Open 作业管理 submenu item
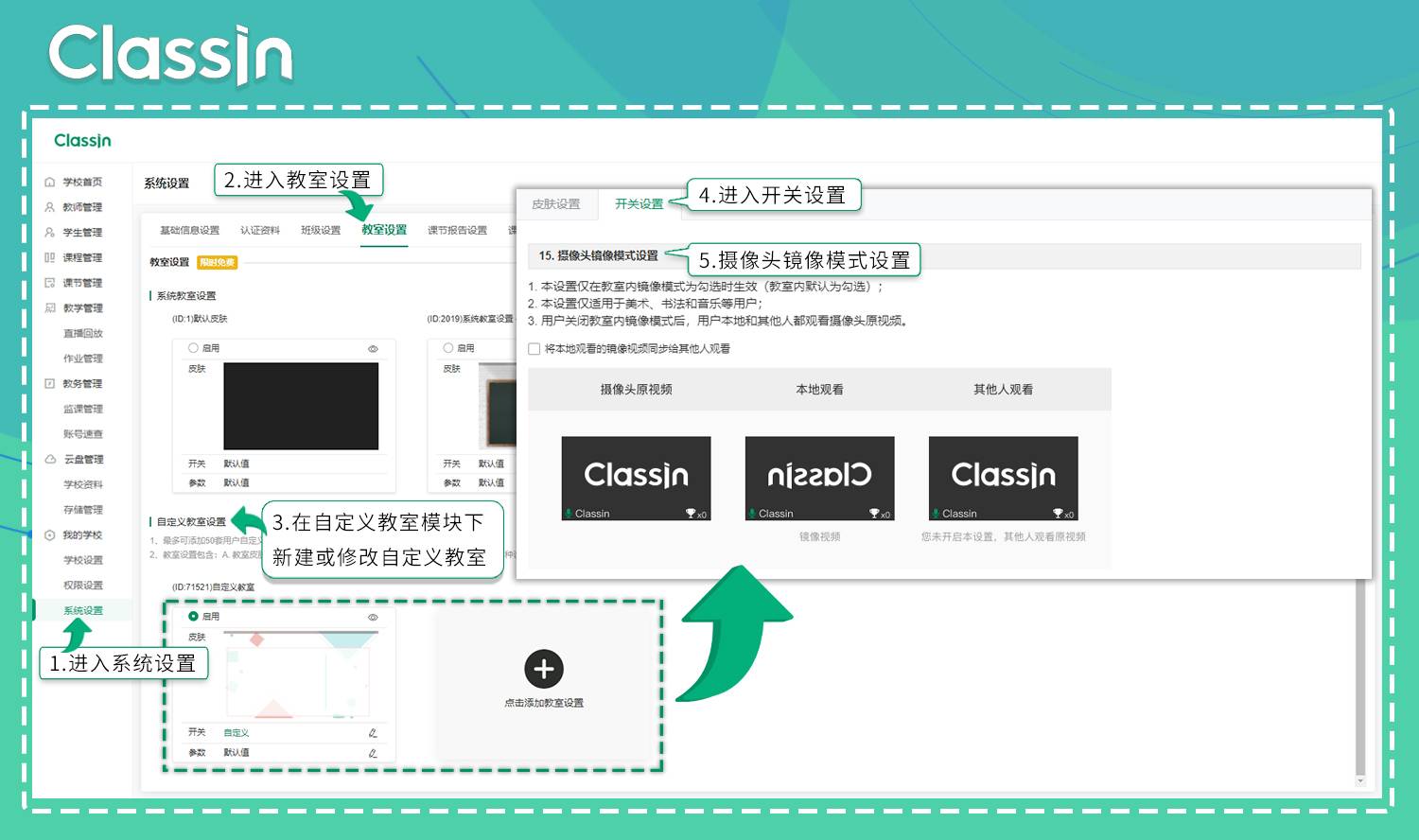The height and width of the screenshot is (840, 1419). click(x=83, y=359)
